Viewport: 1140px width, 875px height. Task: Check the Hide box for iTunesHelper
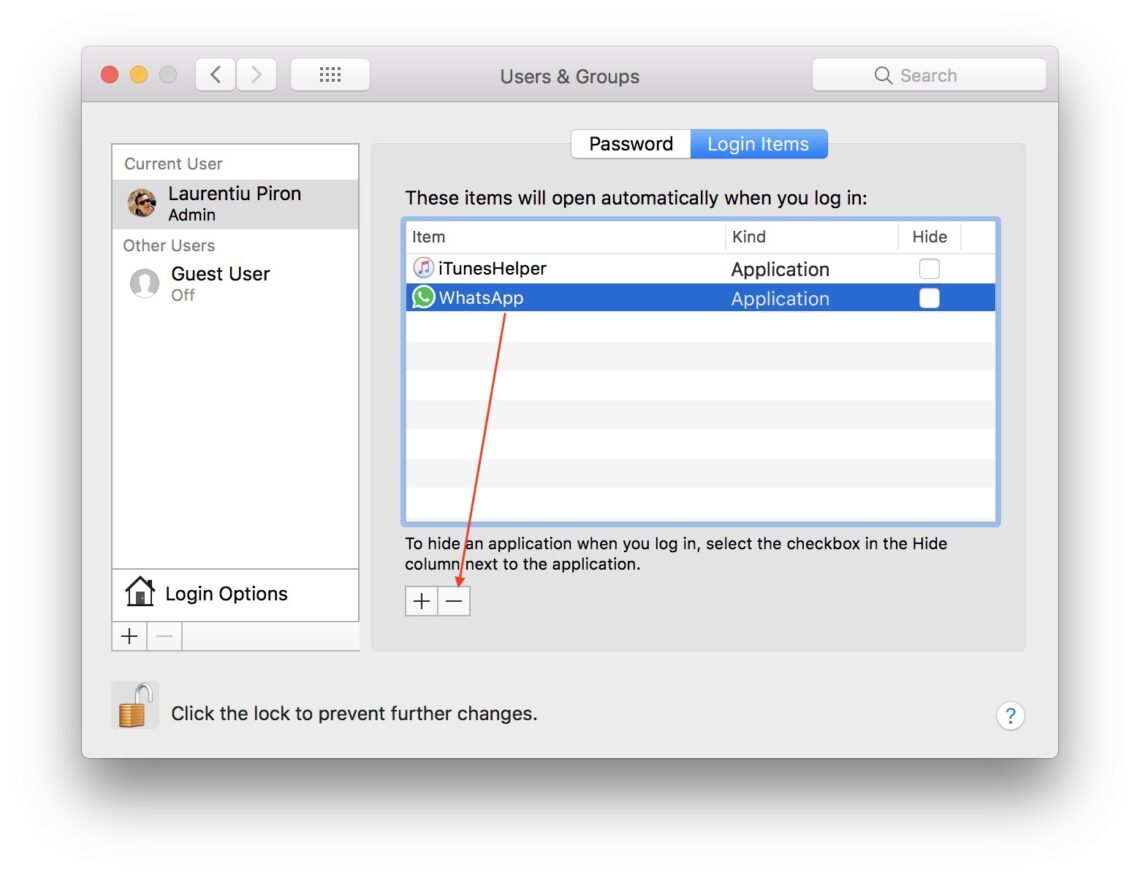[x=929, y=267]
